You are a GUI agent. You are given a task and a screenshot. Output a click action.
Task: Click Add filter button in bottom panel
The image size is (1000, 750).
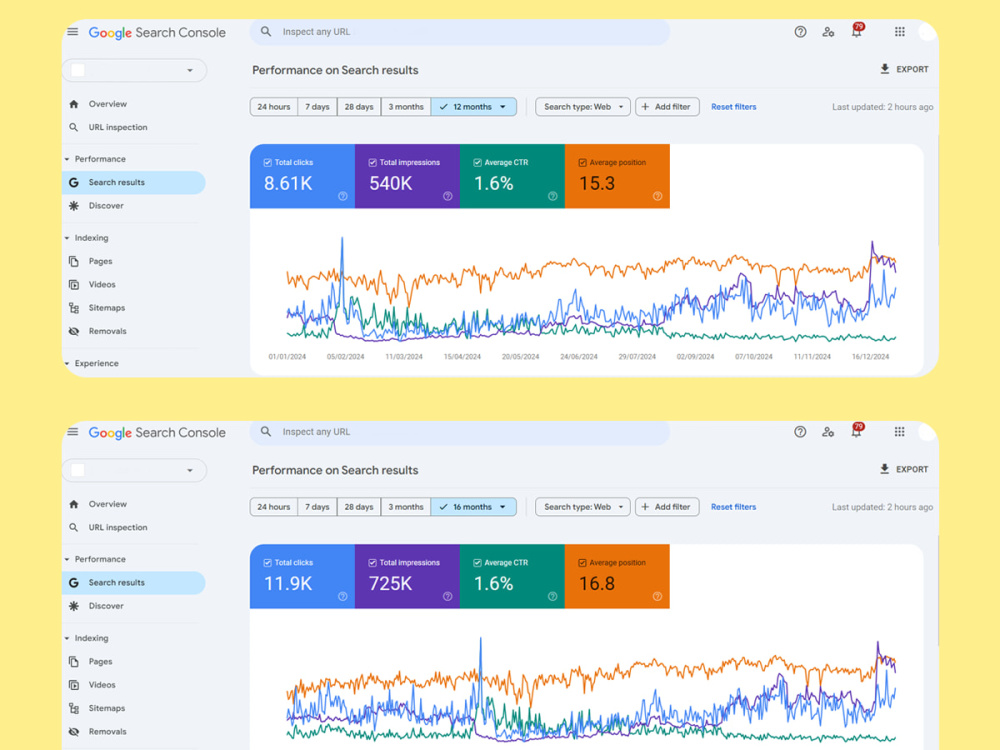point(667,507)
